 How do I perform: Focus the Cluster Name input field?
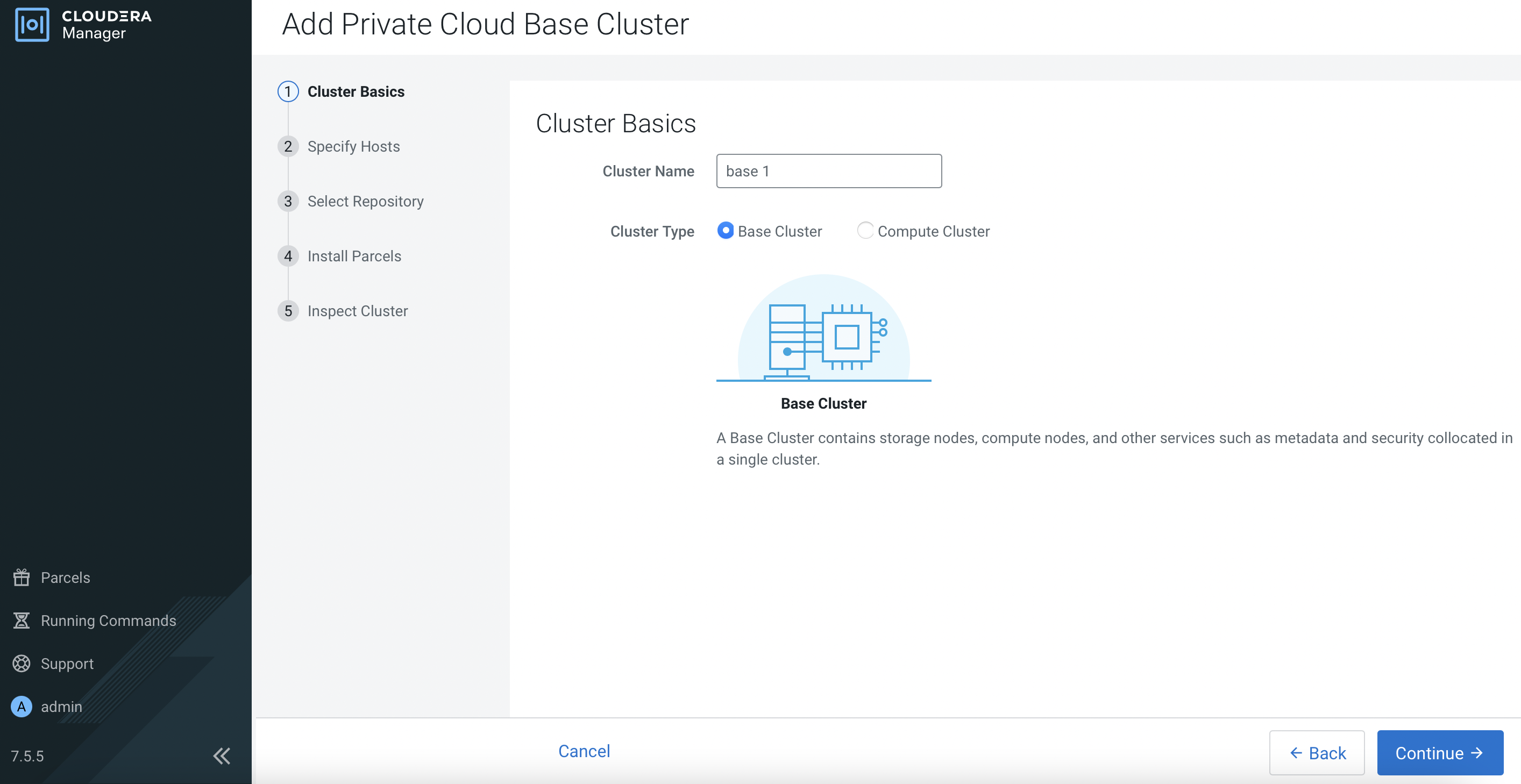pyautogui.click(x=828, y=171)
